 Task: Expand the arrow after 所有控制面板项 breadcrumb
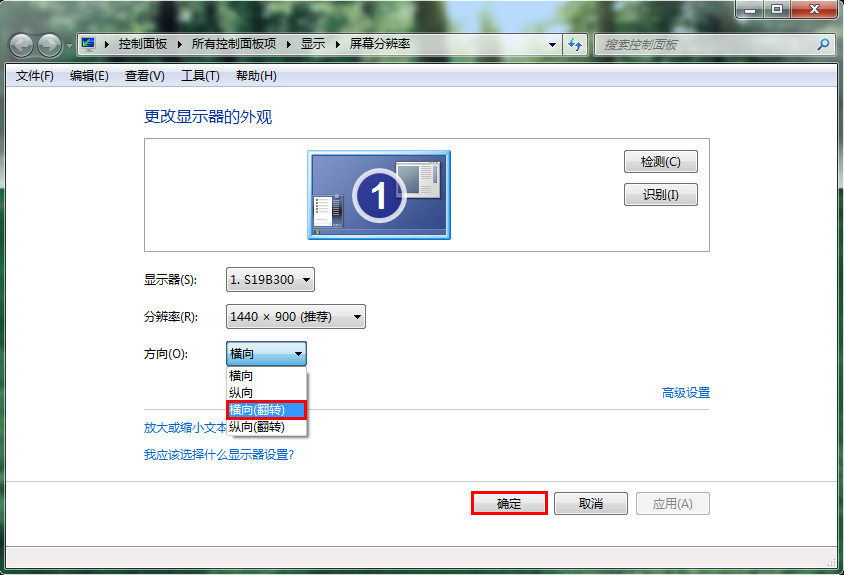pos(289,45)
